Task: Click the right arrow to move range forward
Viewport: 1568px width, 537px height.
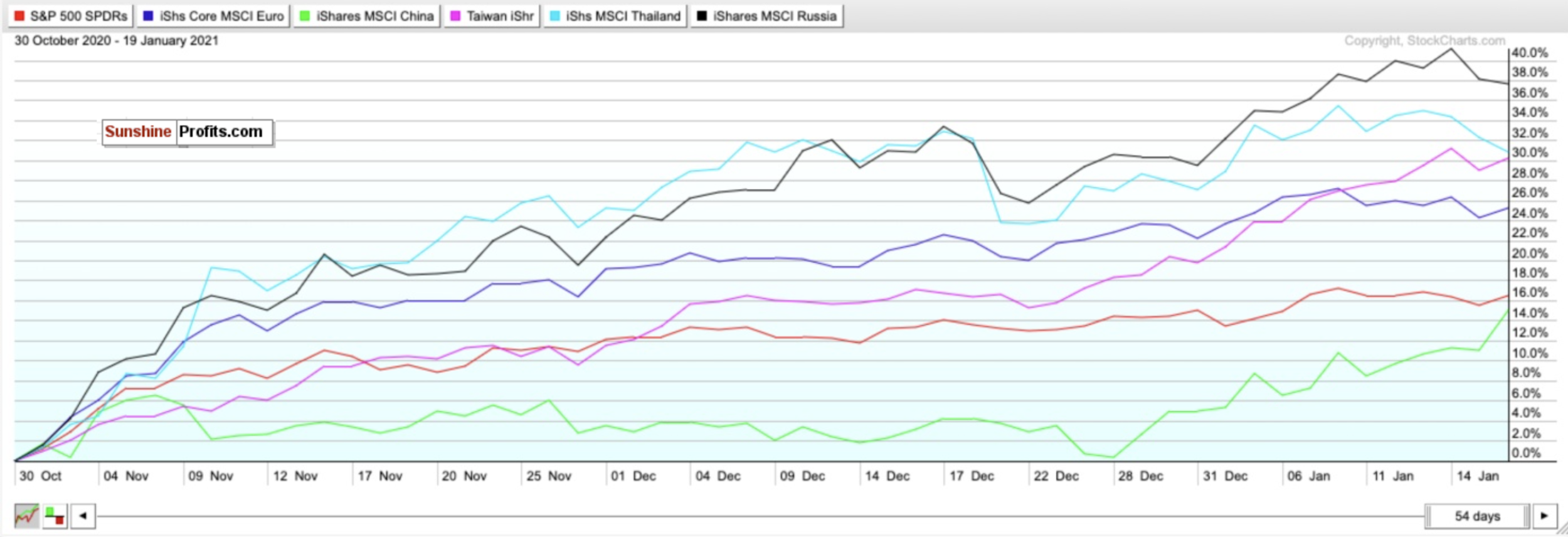Action: tap(1544, 516)
